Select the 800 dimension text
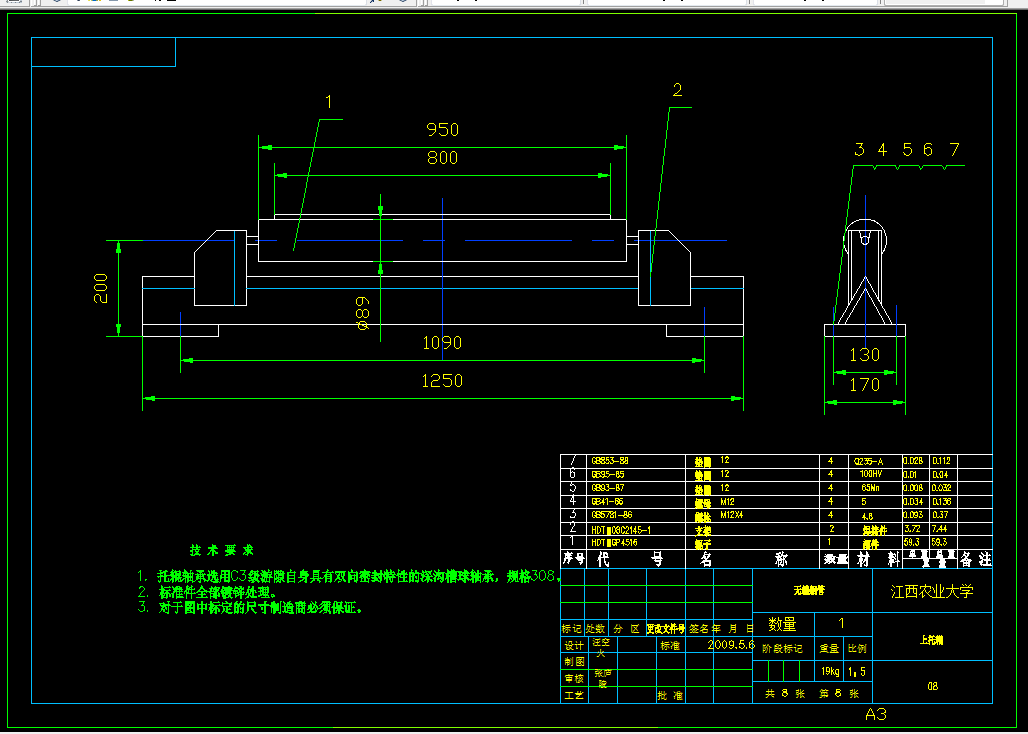This screenshot has width=1028, height=734. 443,158
